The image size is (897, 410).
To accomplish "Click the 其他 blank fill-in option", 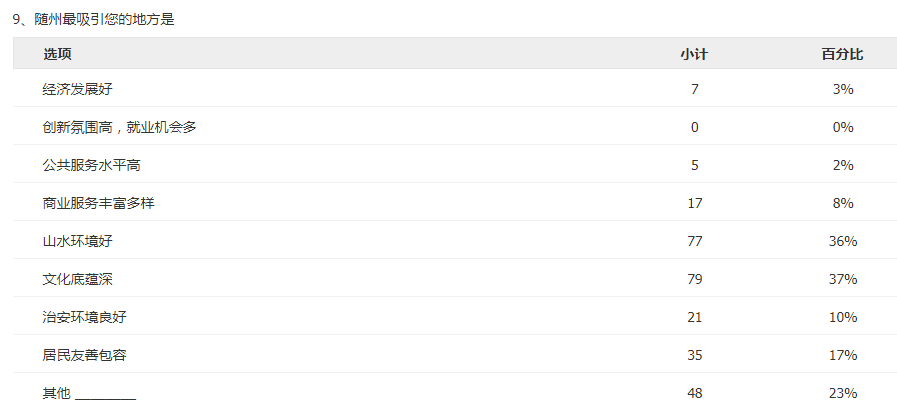I will pyautogui.click(x=89, y=393).
